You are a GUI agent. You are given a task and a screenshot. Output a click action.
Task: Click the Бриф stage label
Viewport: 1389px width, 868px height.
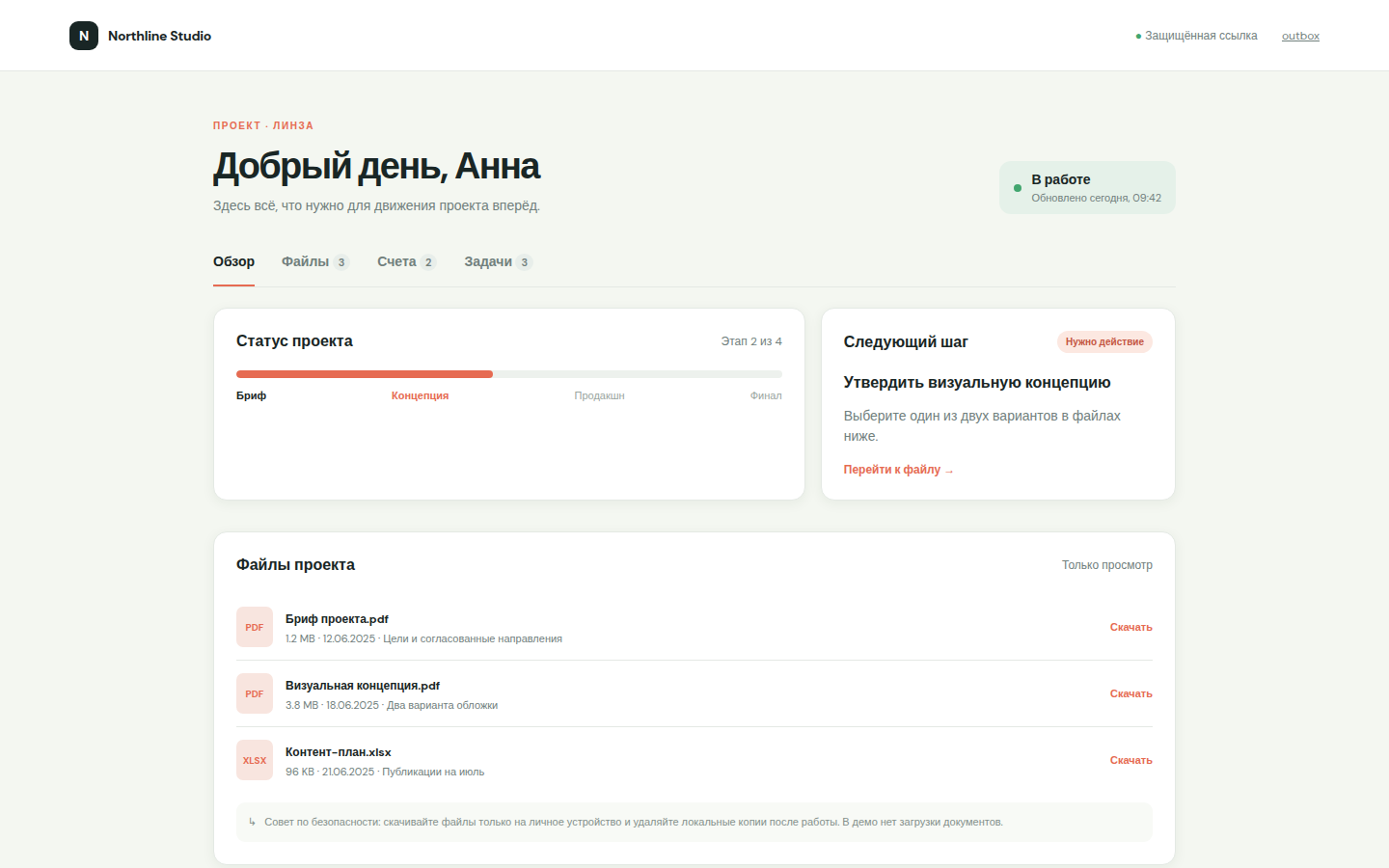[x=251, y=395]
